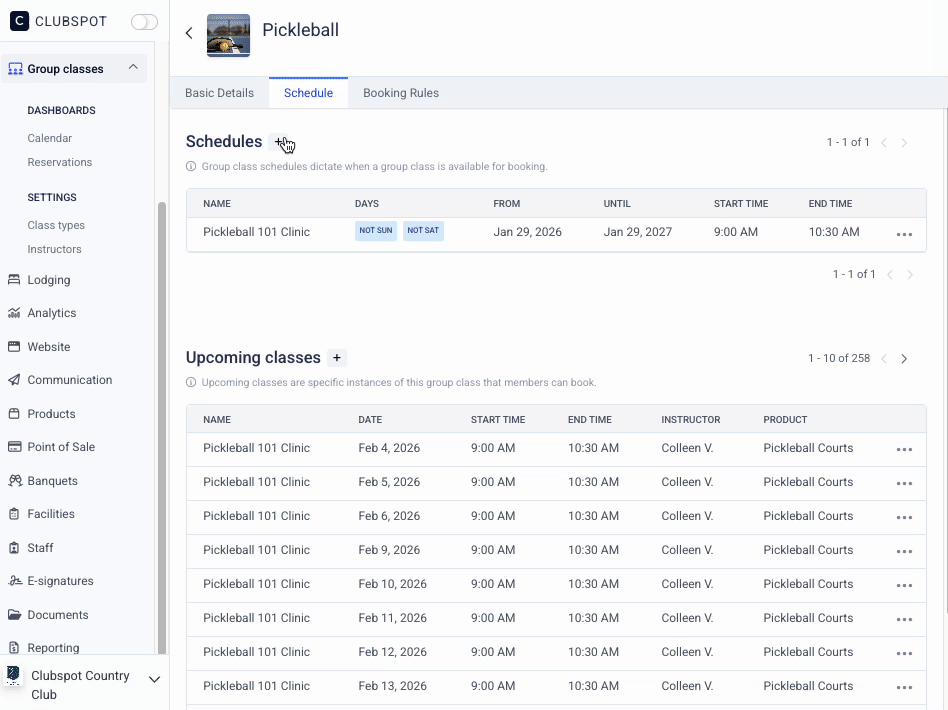Toggle the switch next to Clubspot logo

click(x=144, y=22)
